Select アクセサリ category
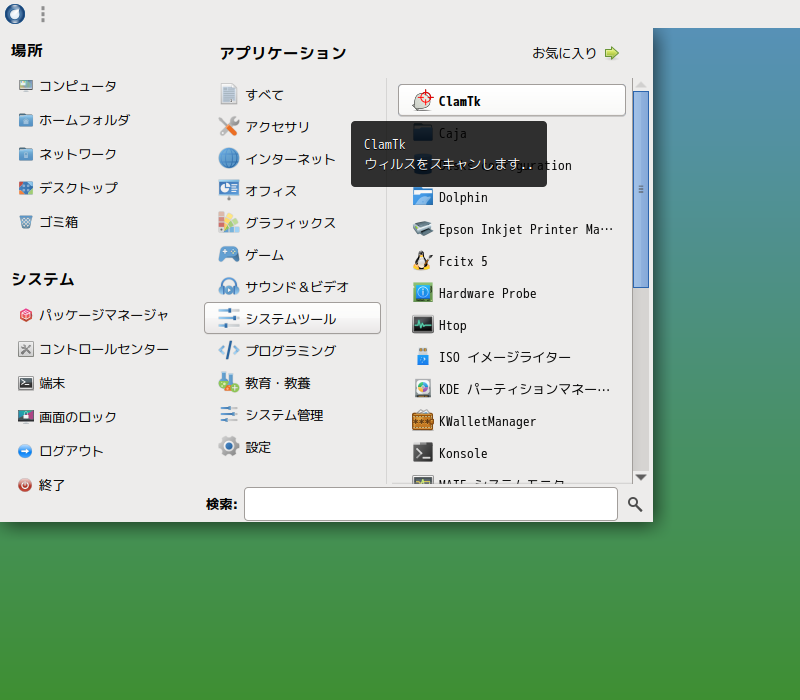This screenshot has height=700, width=800. click(x=292, y=127)
